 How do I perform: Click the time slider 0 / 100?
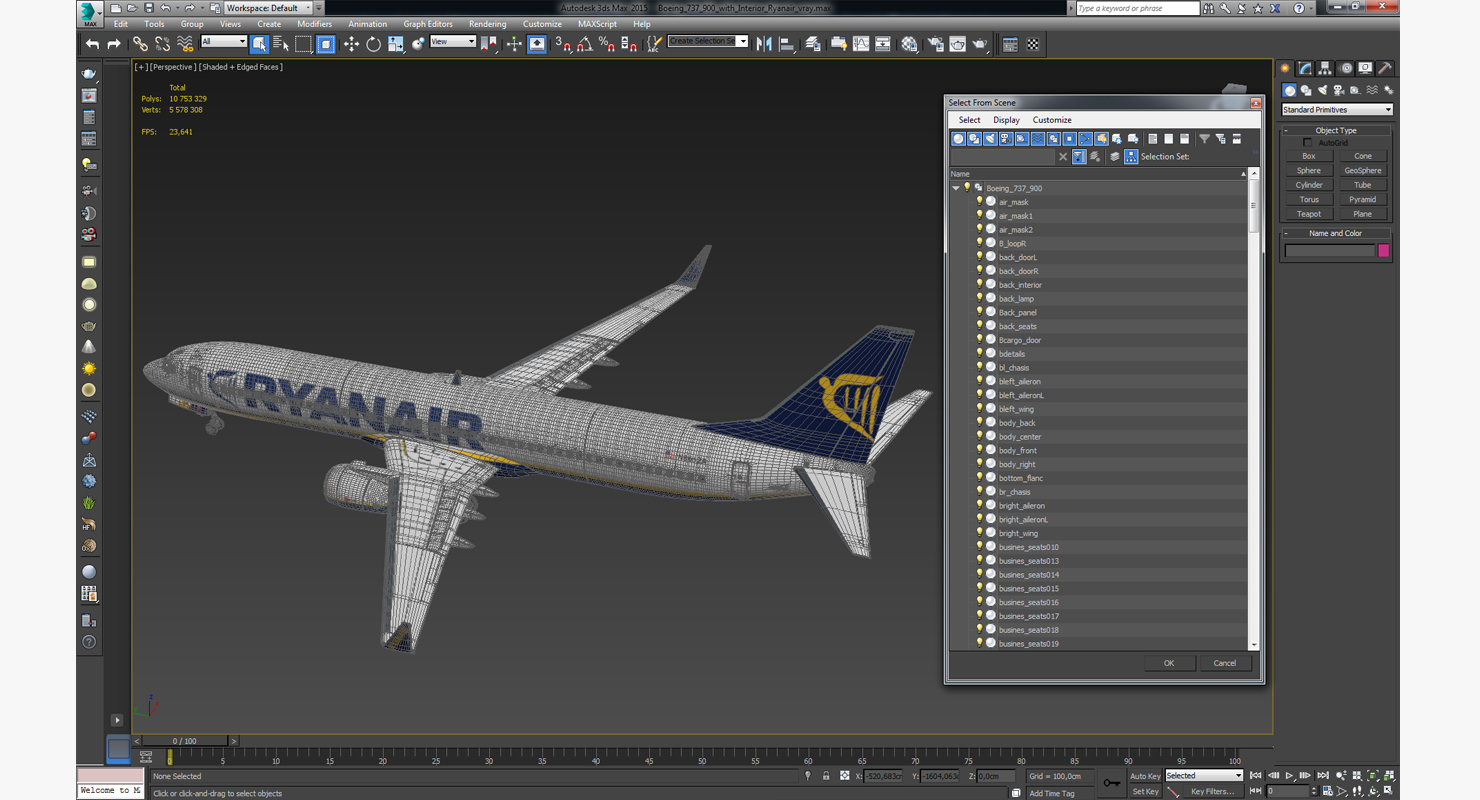pyautogui.click(x=185, y=741)
